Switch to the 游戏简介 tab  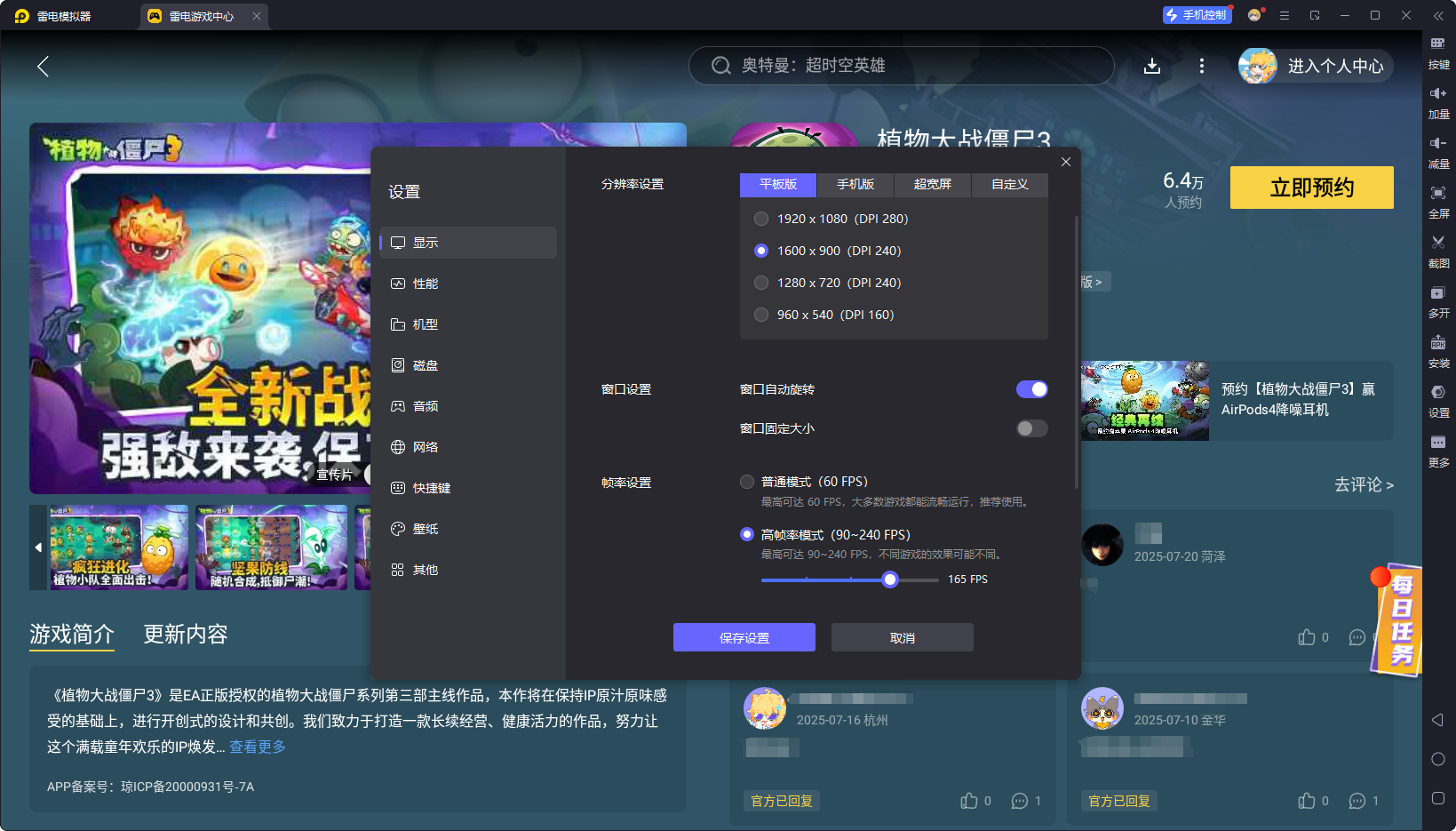pyautogui.click(x=72, y=634)
